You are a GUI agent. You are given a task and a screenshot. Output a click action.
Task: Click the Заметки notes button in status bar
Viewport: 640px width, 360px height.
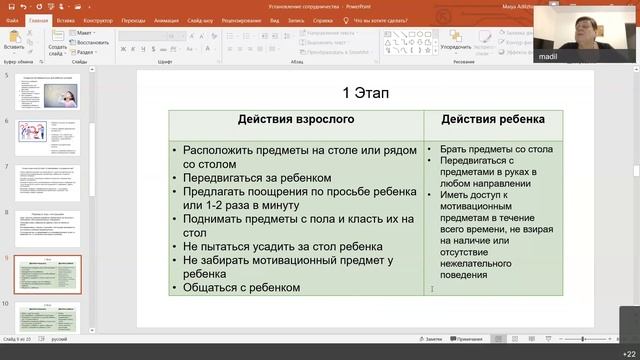coord(431,339)
